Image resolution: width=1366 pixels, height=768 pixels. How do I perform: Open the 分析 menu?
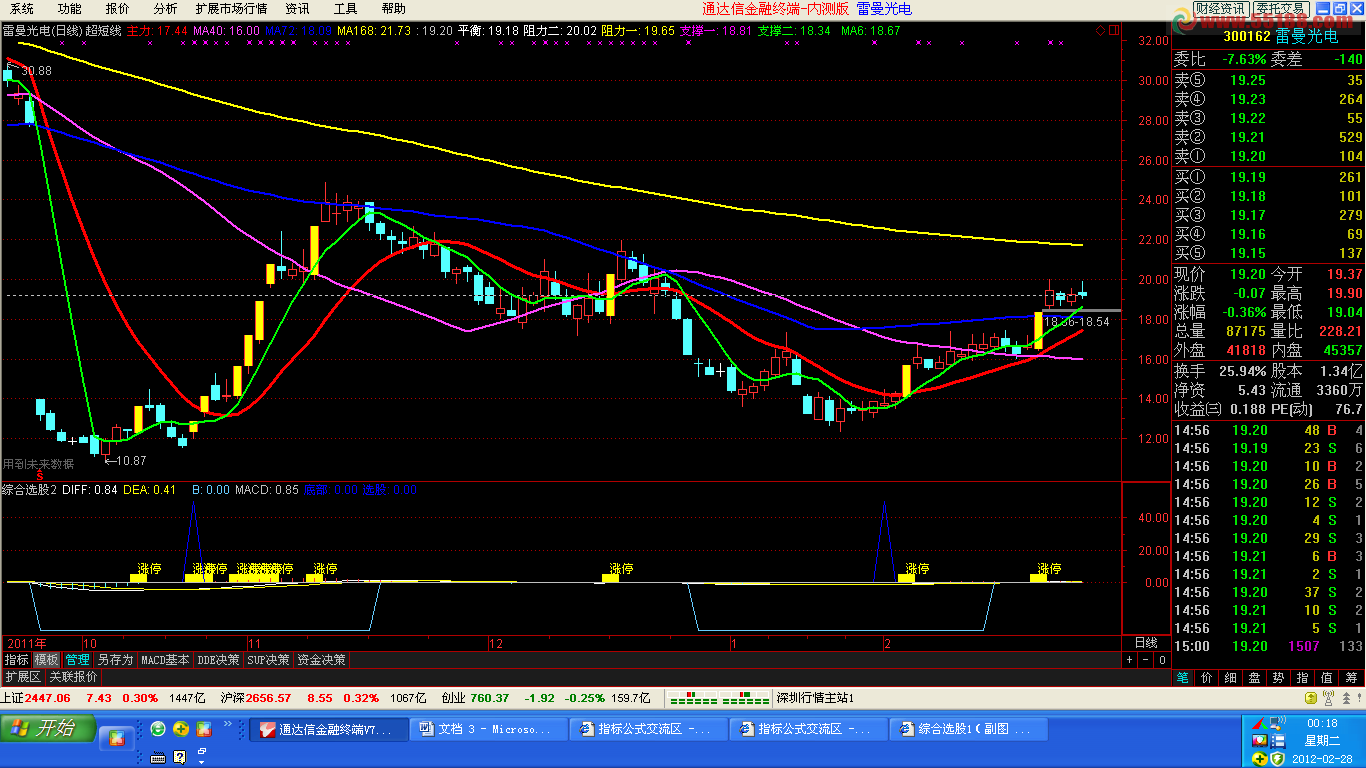pyautogui.click(x=165, y=9)
